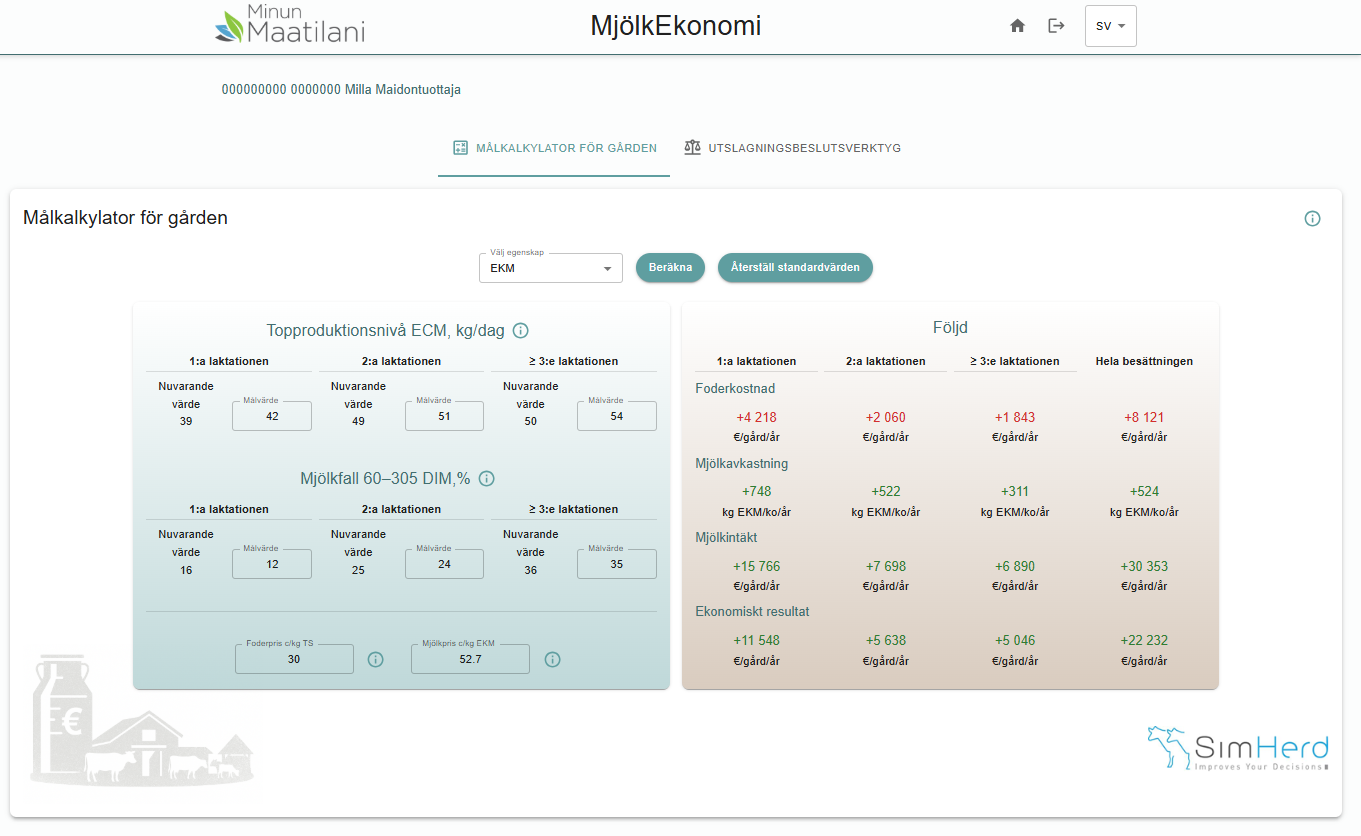Click the Minun Maatilani logo
Viewport: 1361px width, 836px height.
click(x=290, y=26)
